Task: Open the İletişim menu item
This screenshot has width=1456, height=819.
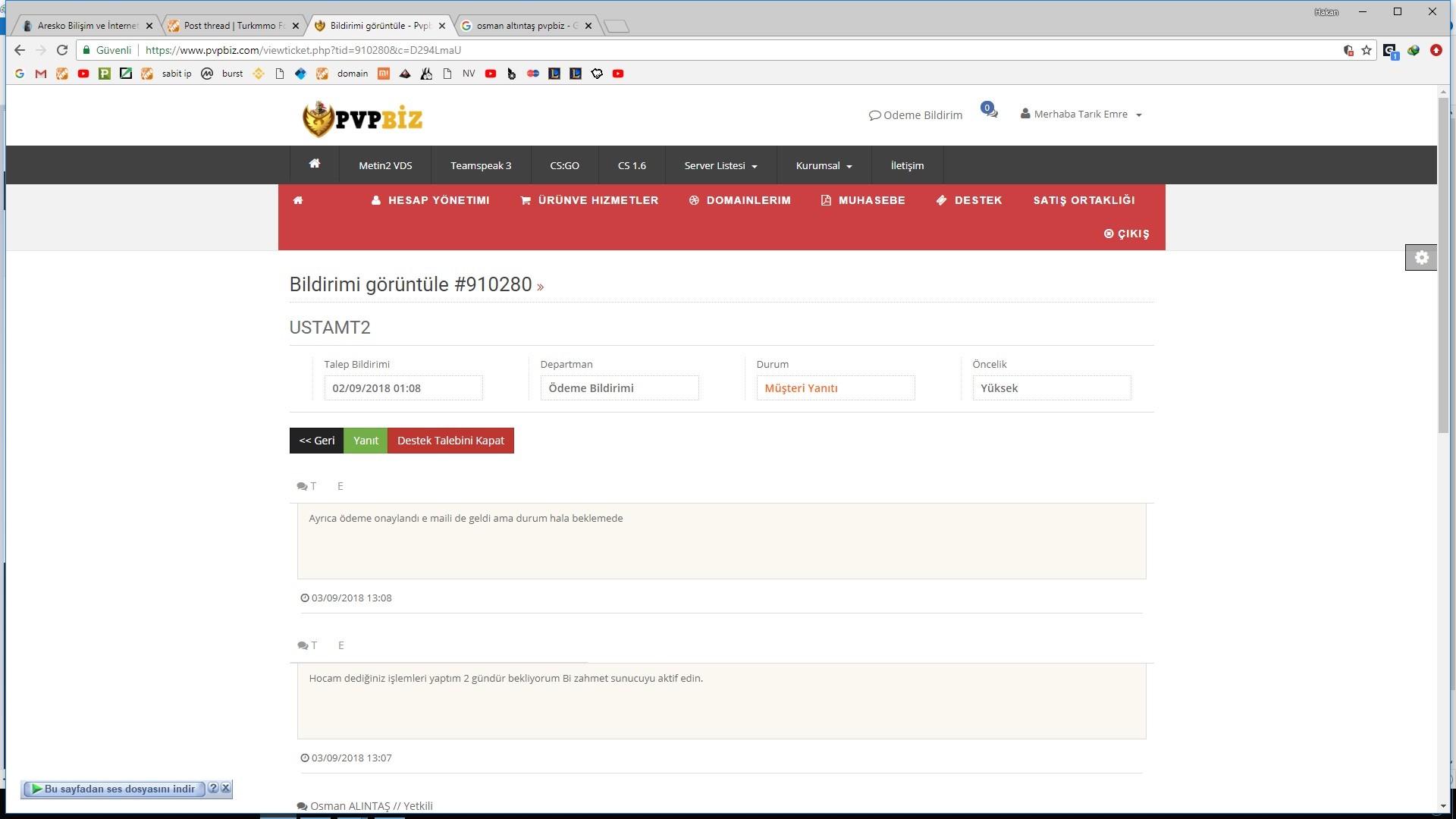Action: tap(907, 165)
